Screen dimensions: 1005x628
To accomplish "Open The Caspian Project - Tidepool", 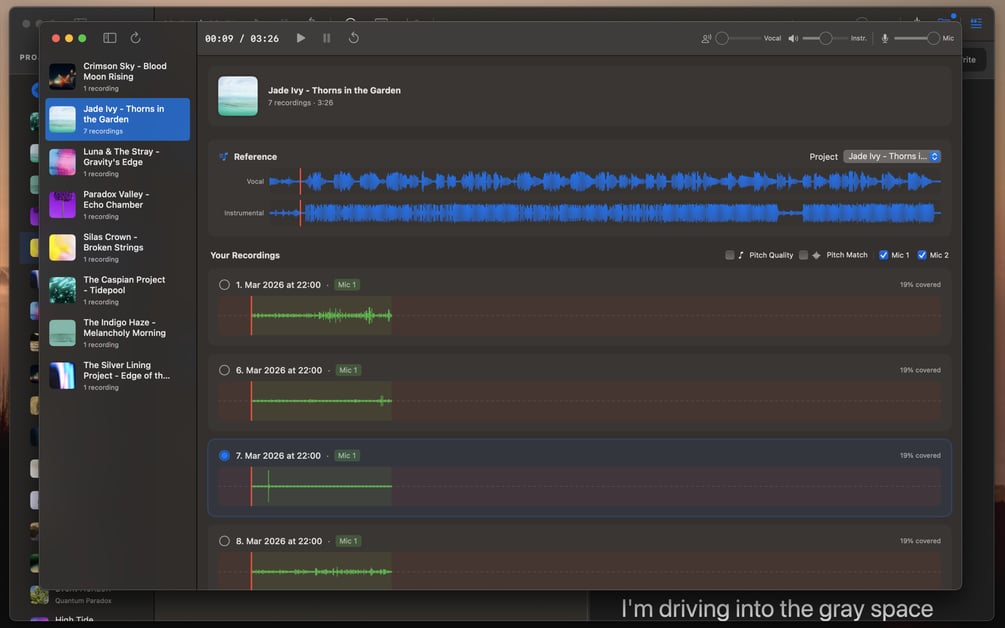I will (118, 290).
